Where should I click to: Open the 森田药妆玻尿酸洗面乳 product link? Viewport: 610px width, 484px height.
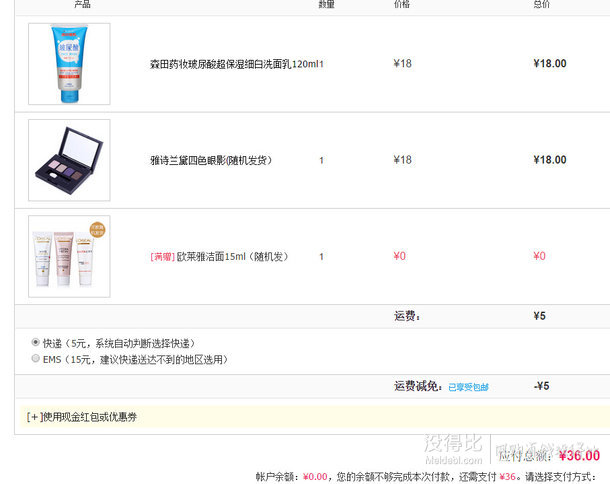(x=235, y=64)
